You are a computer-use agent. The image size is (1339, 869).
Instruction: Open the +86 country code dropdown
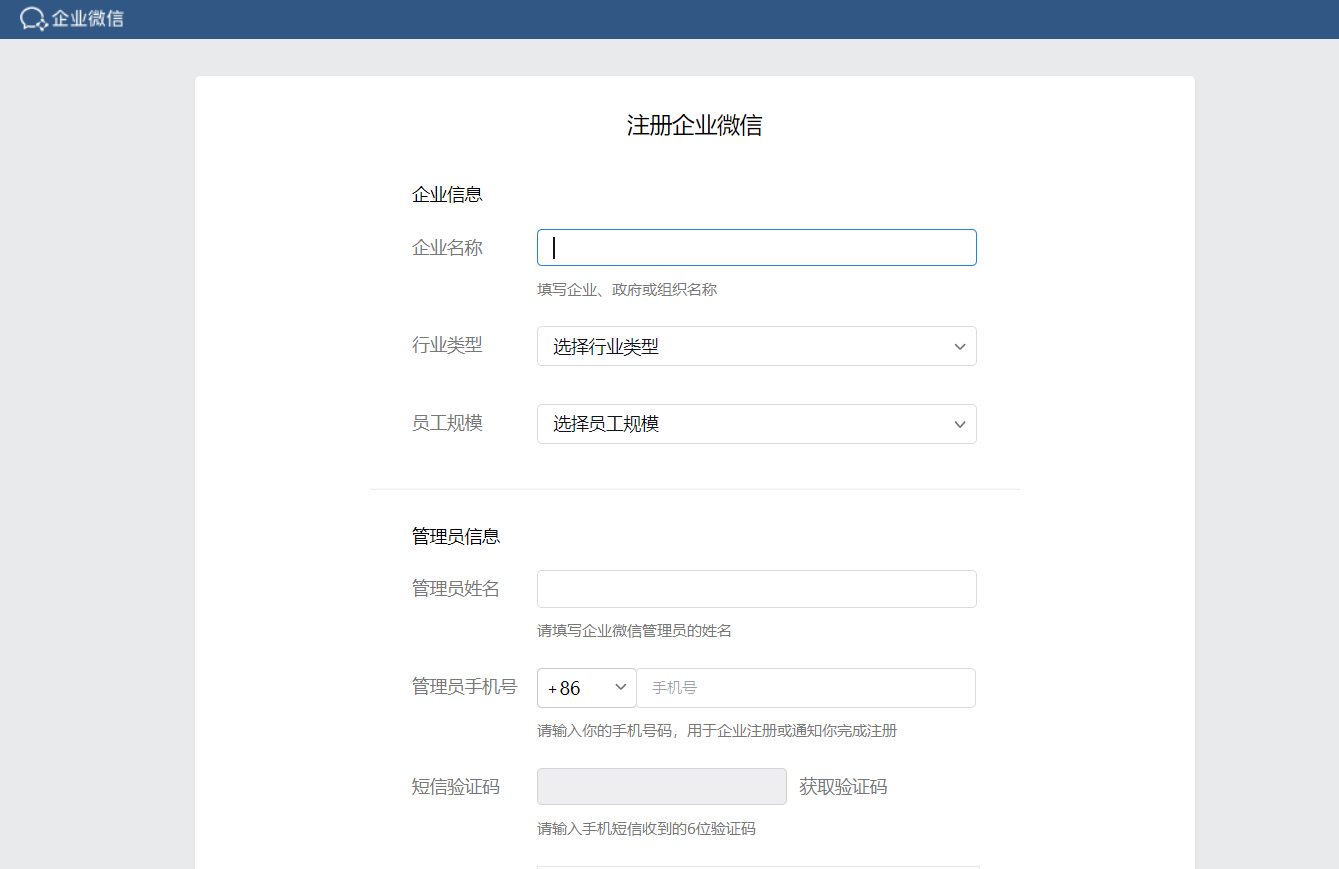(x=587, y=688)
